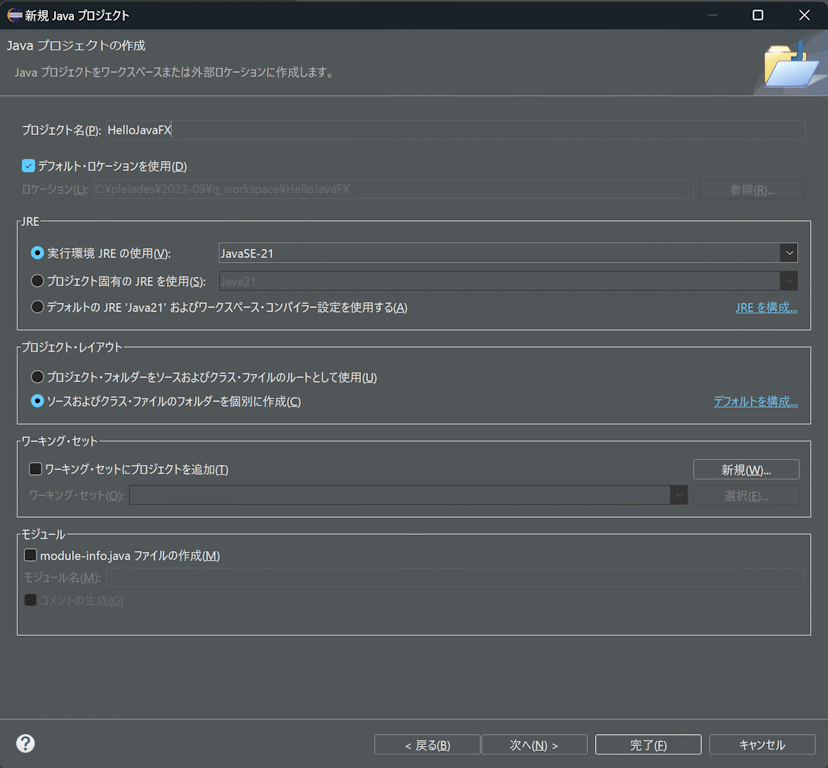Click the 新規(W) working set button
This screenshot has width=828, height=768.
click(746, 469)
